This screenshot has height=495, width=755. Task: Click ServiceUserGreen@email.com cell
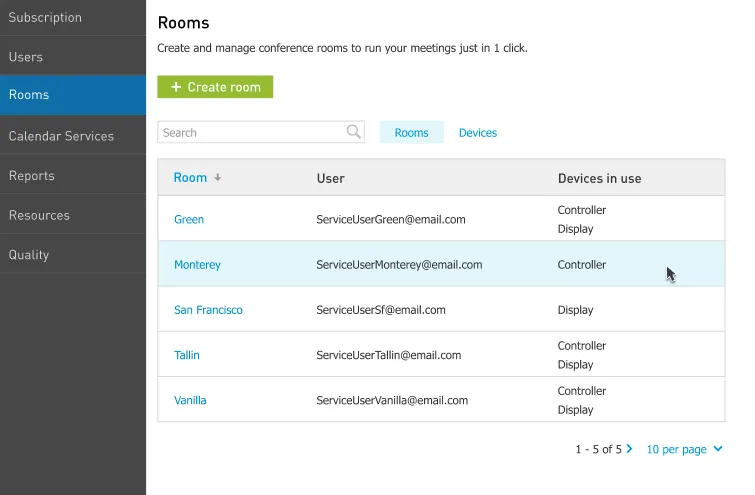(391, 219)
